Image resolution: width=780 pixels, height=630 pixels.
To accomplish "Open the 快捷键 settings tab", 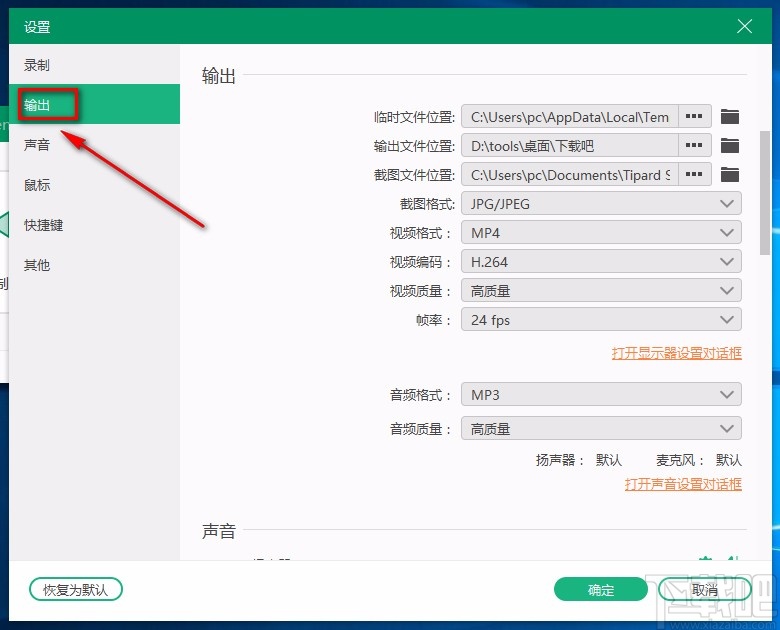I will pyautogui.click(x=95, y=225).
